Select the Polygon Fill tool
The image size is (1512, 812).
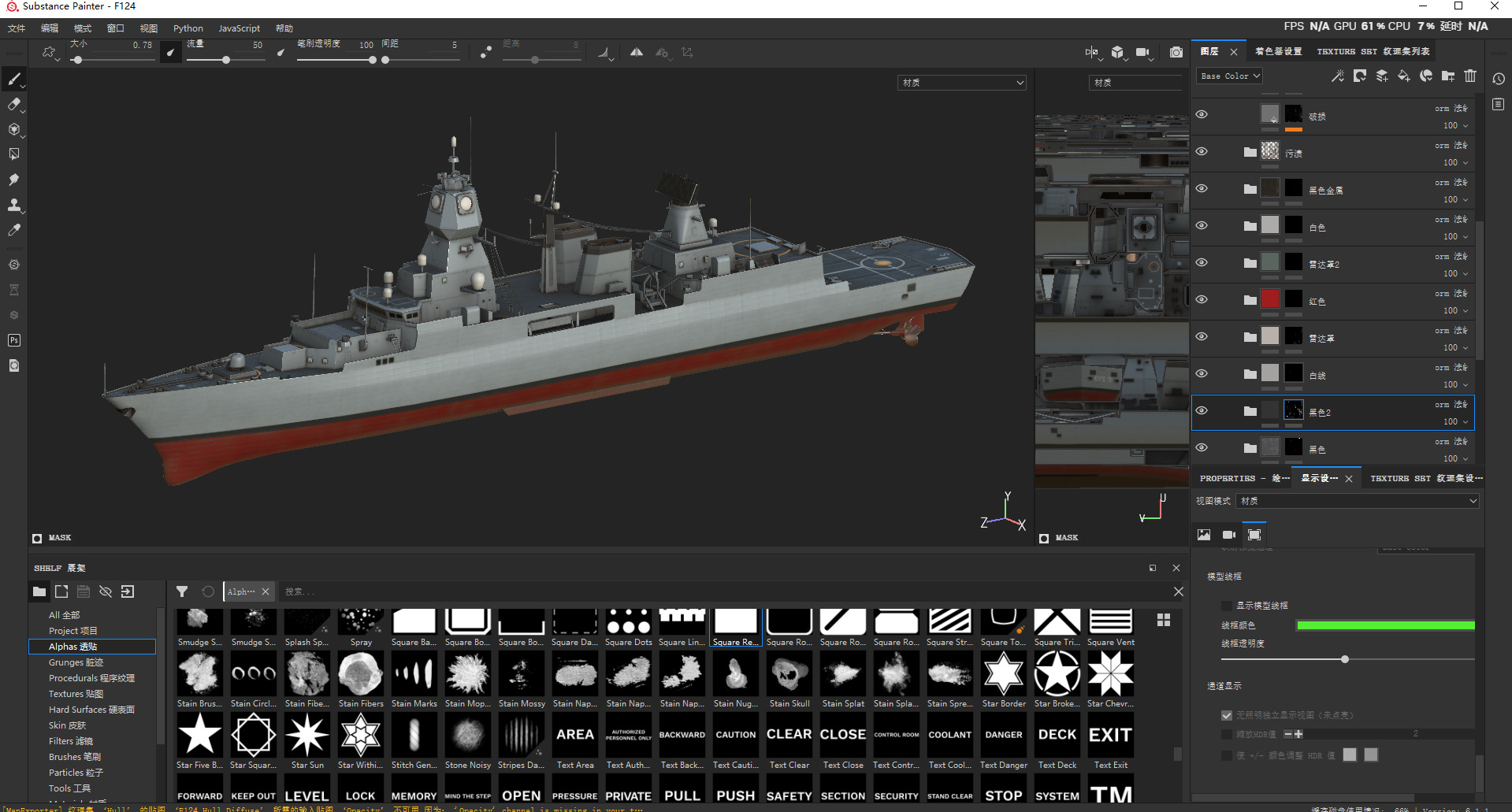click(x=14, y=154)
